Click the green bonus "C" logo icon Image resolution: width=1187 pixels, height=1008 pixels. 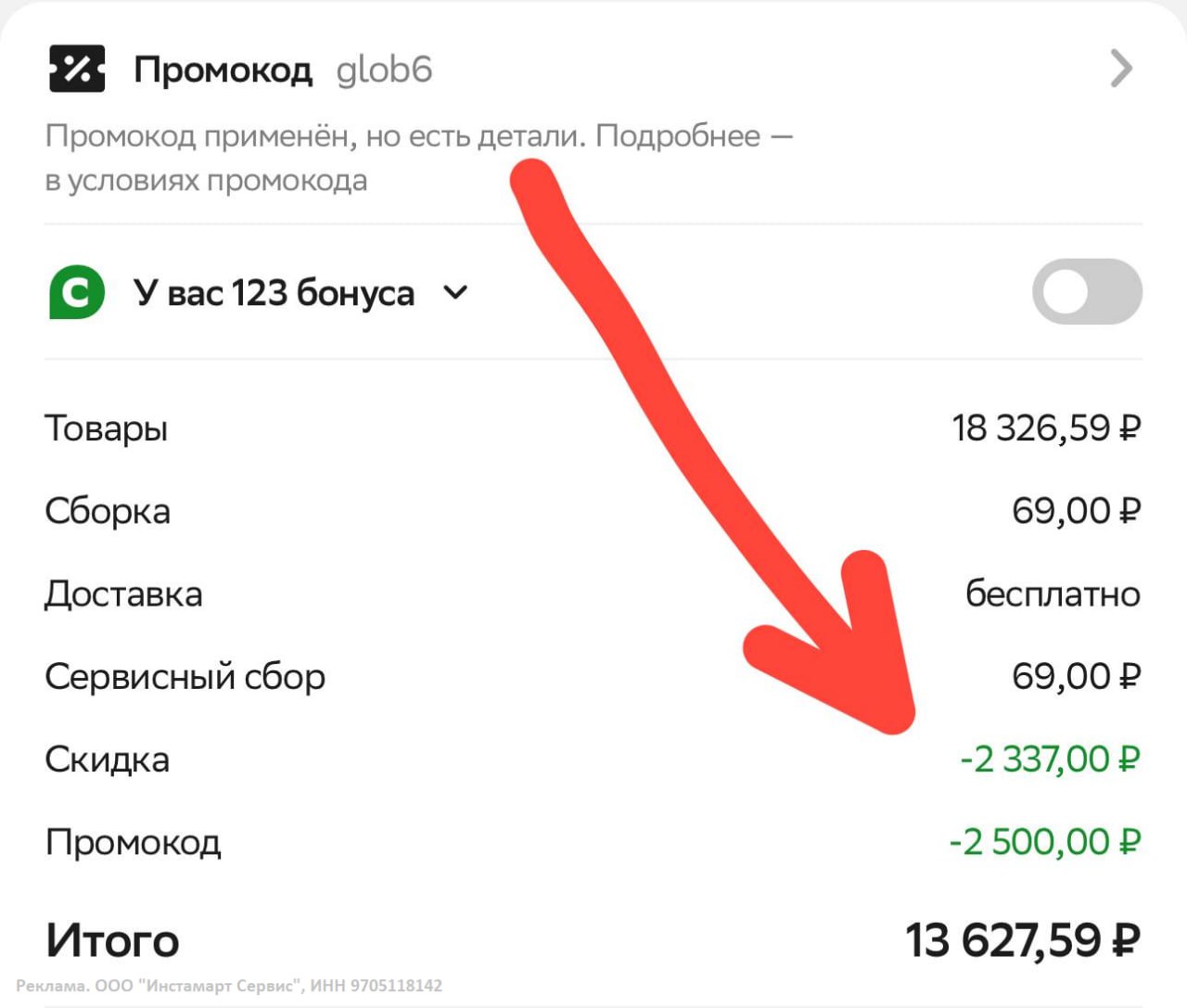pos(76,293)
